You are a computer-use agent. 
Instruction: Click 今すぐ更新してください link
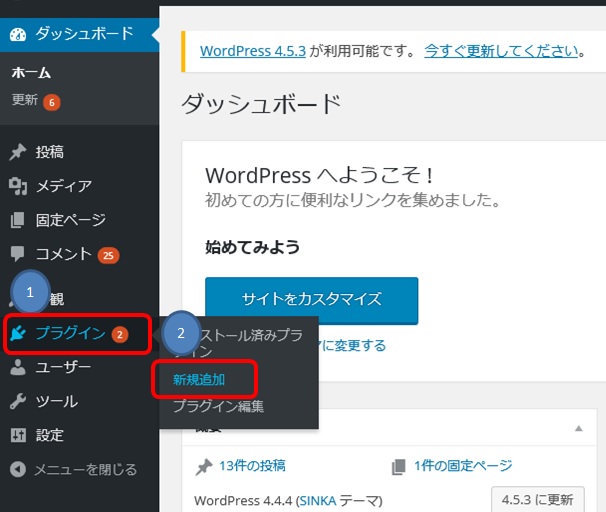pyautogui.click(x=501, y=51)
